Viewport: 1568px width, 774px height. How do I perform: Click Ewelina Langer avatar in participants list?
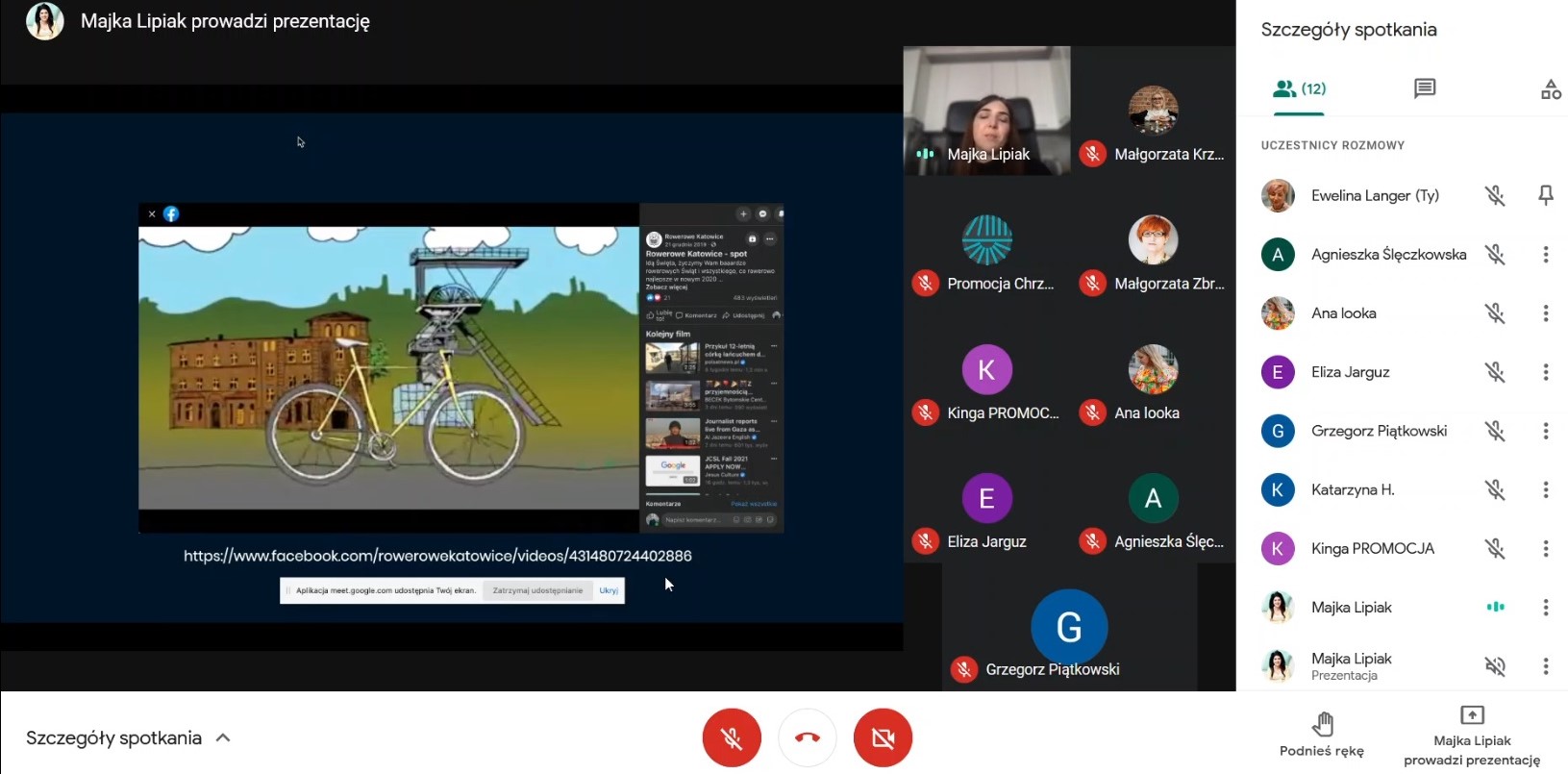(x=1278, y=195)
